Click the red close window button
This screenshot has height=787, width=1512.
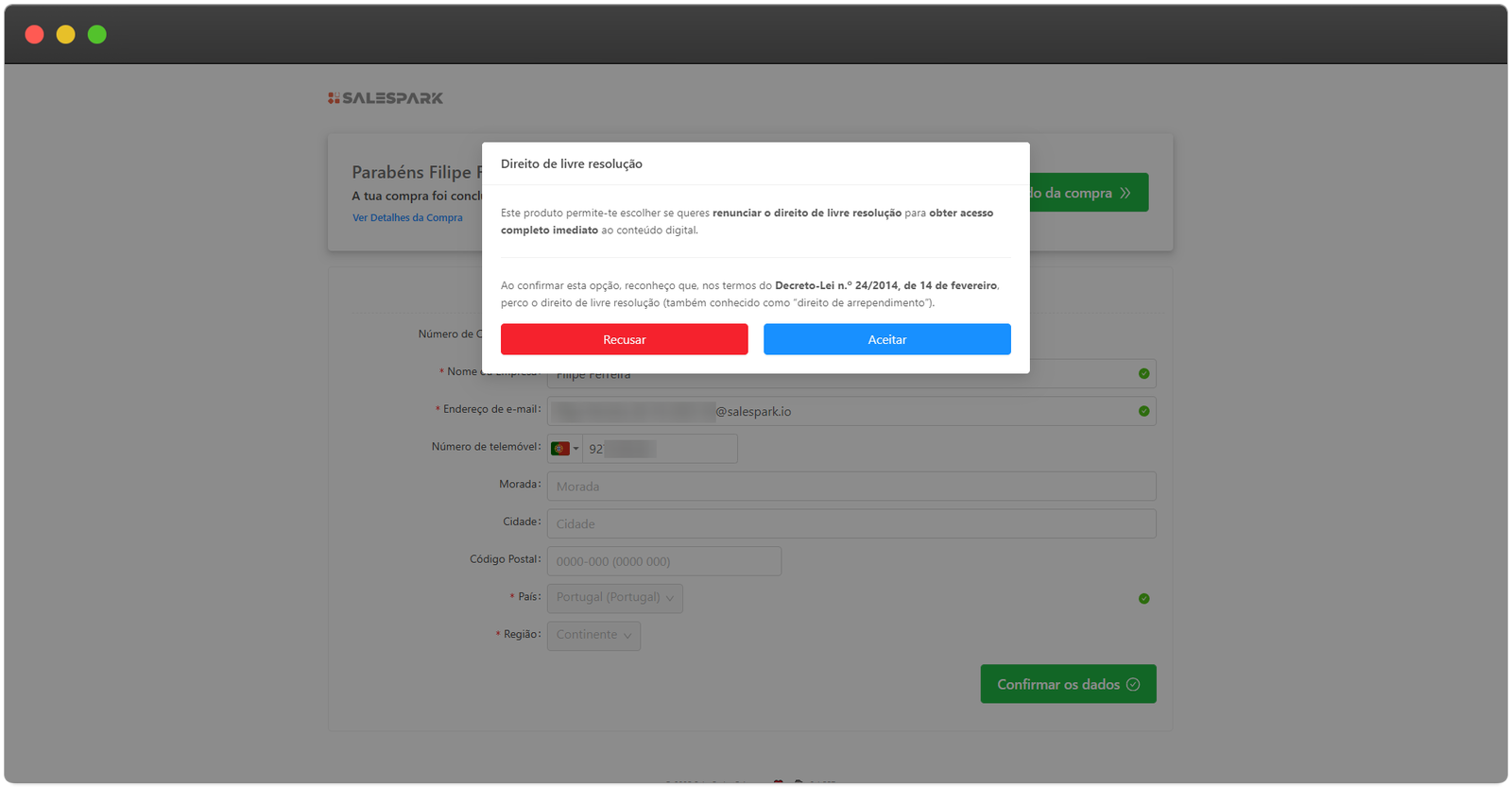click(x=34, y=35)
